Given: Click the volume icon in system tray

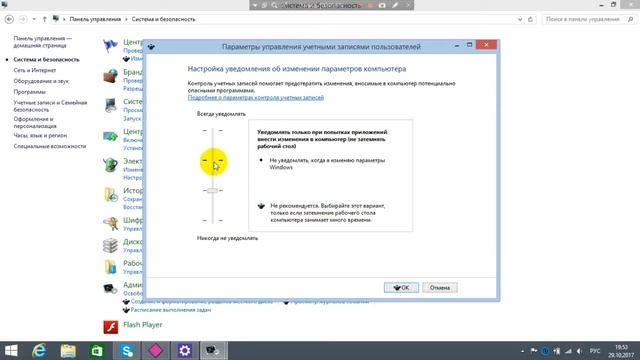Looking at the screenshot, I should 580,351.
